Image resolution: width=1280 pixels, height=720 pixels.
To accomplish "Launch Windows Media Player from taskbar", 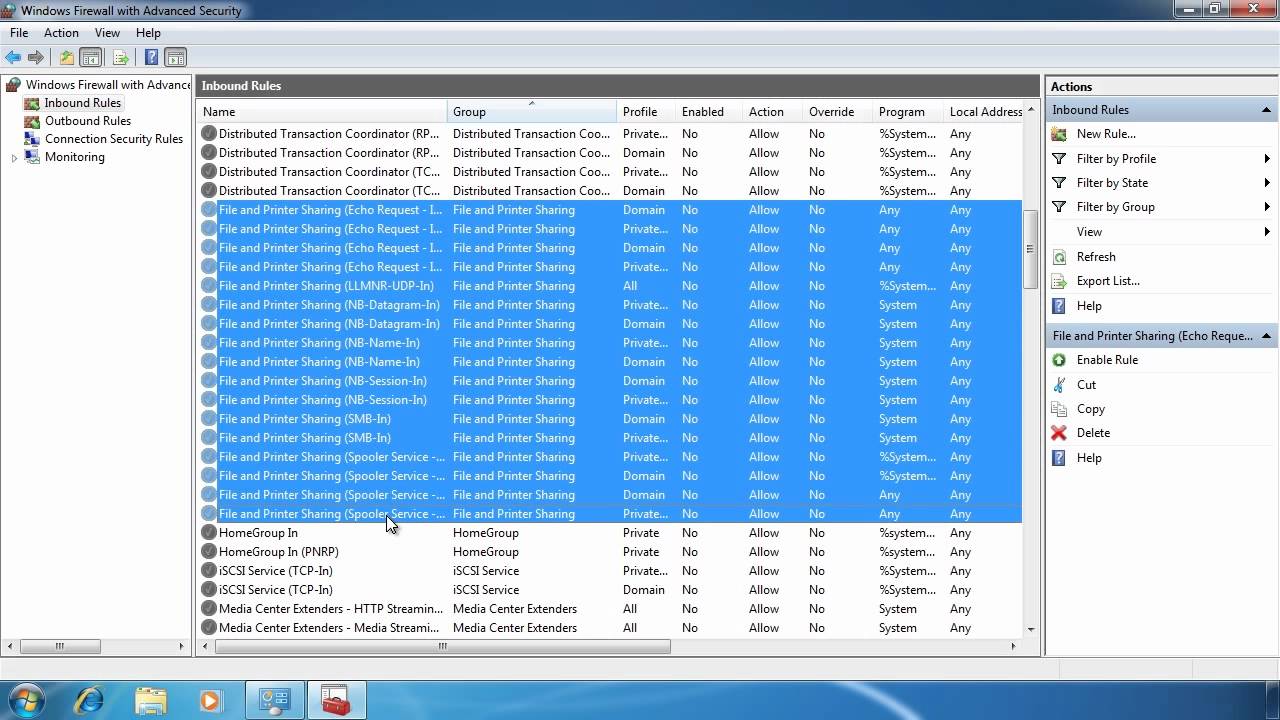I will [210, 700].
